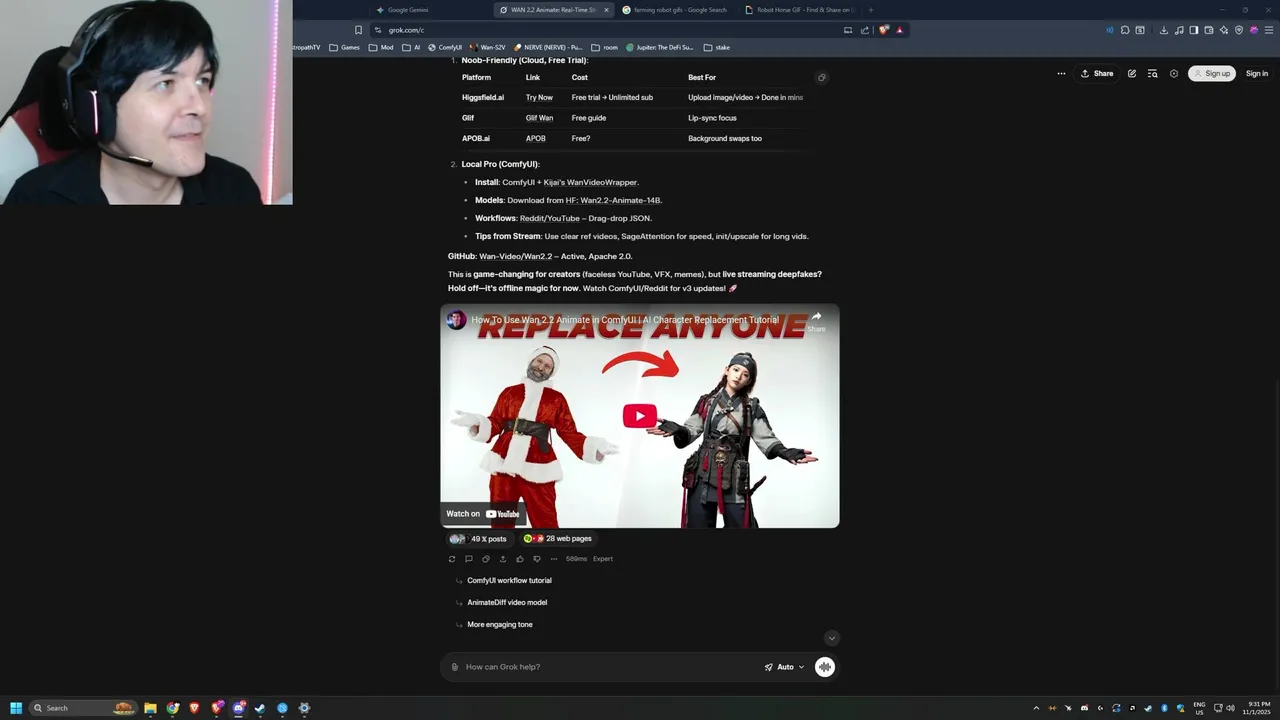Open File Explorer from the taskbar

tap(150, 708)
